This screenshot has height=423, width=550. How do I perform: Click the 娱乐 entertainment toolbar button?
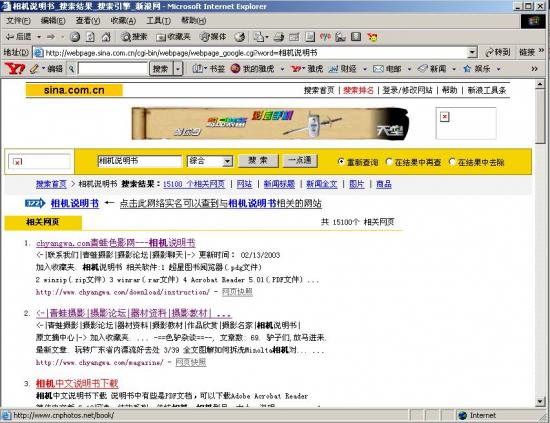477,69
